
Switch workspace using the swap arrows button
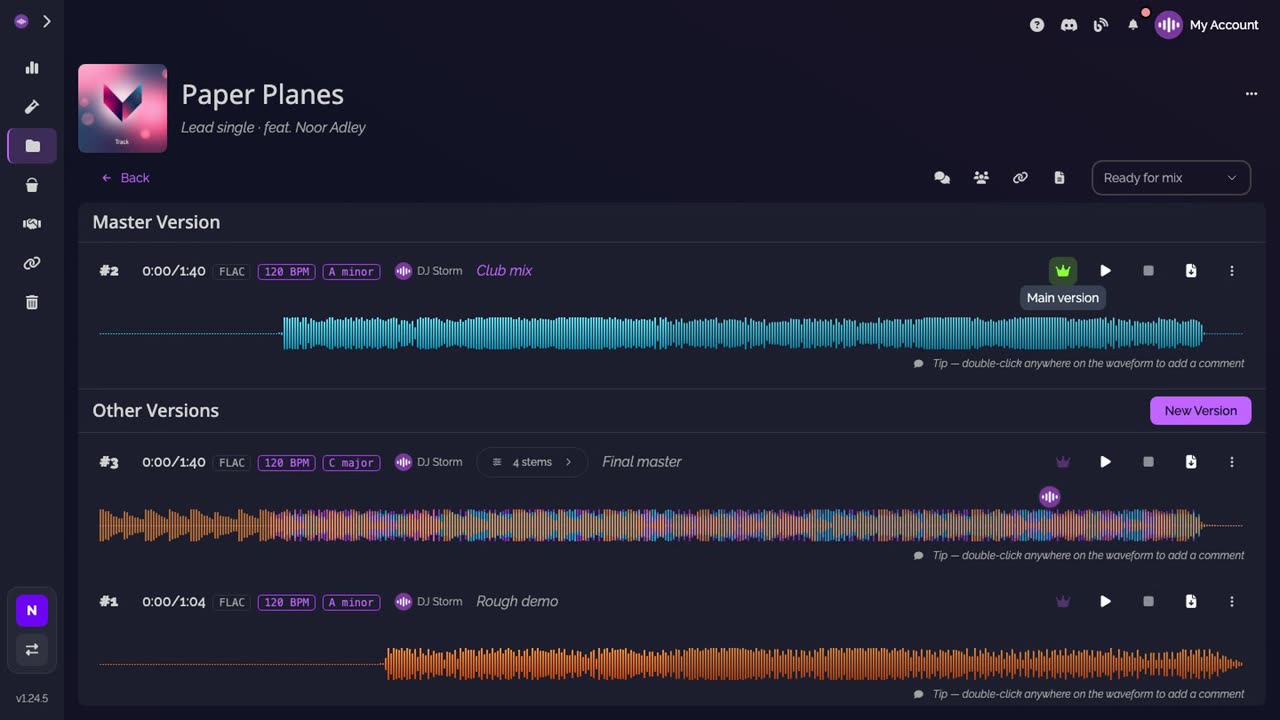point(32,649)
